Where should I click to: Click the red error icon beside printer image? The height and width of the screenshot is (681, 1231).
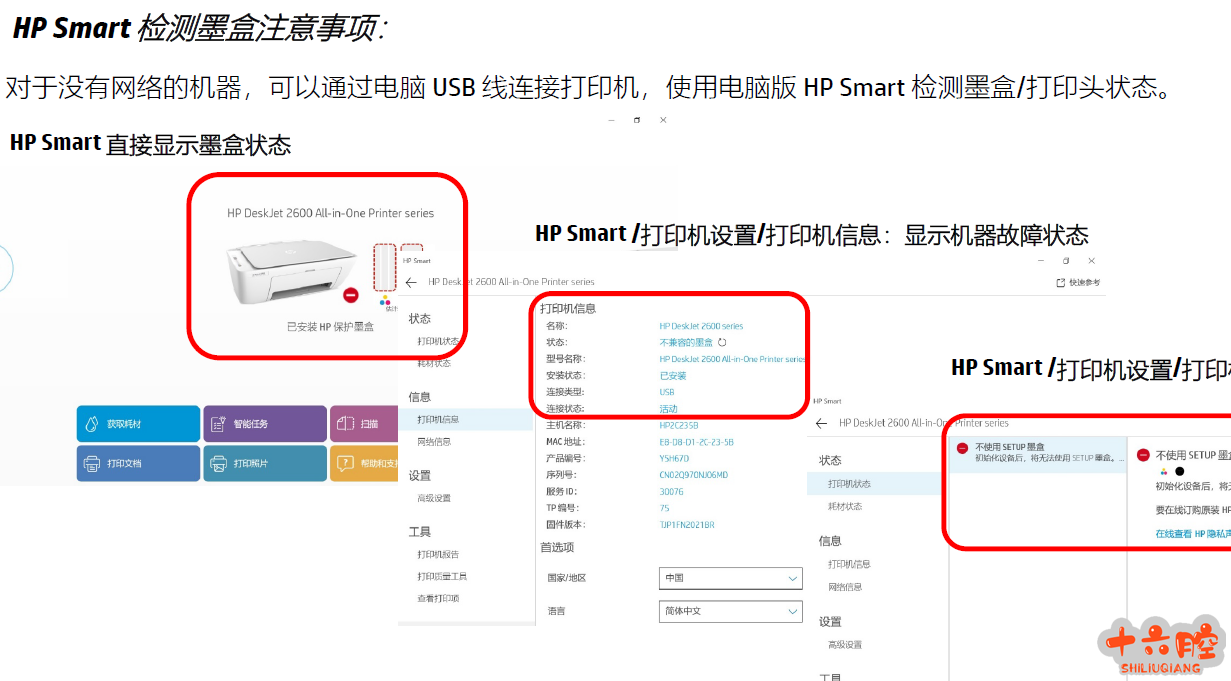pos(350,295)
